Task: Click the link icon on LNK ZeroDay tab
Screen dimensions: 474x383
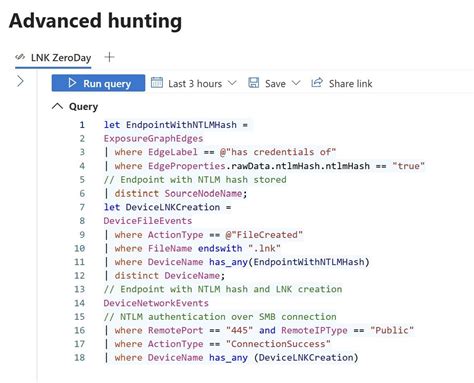Action: [20, 57]
